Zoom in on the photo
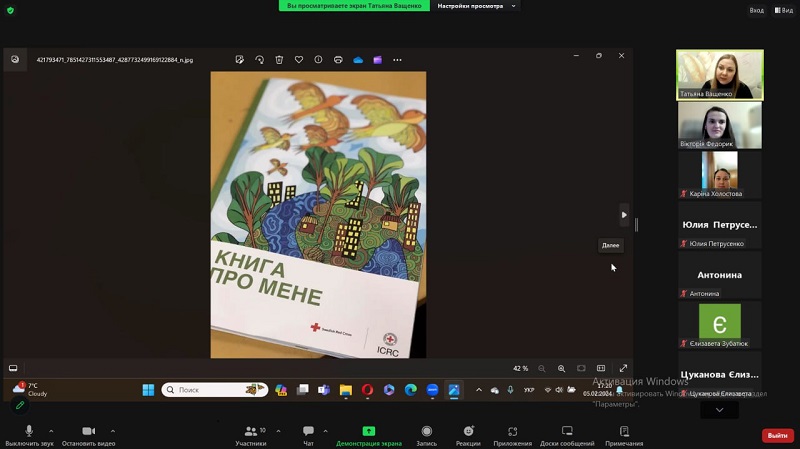The width and height of the screenshot is (800, 449). pyautogui.click(x=561, y=368)
